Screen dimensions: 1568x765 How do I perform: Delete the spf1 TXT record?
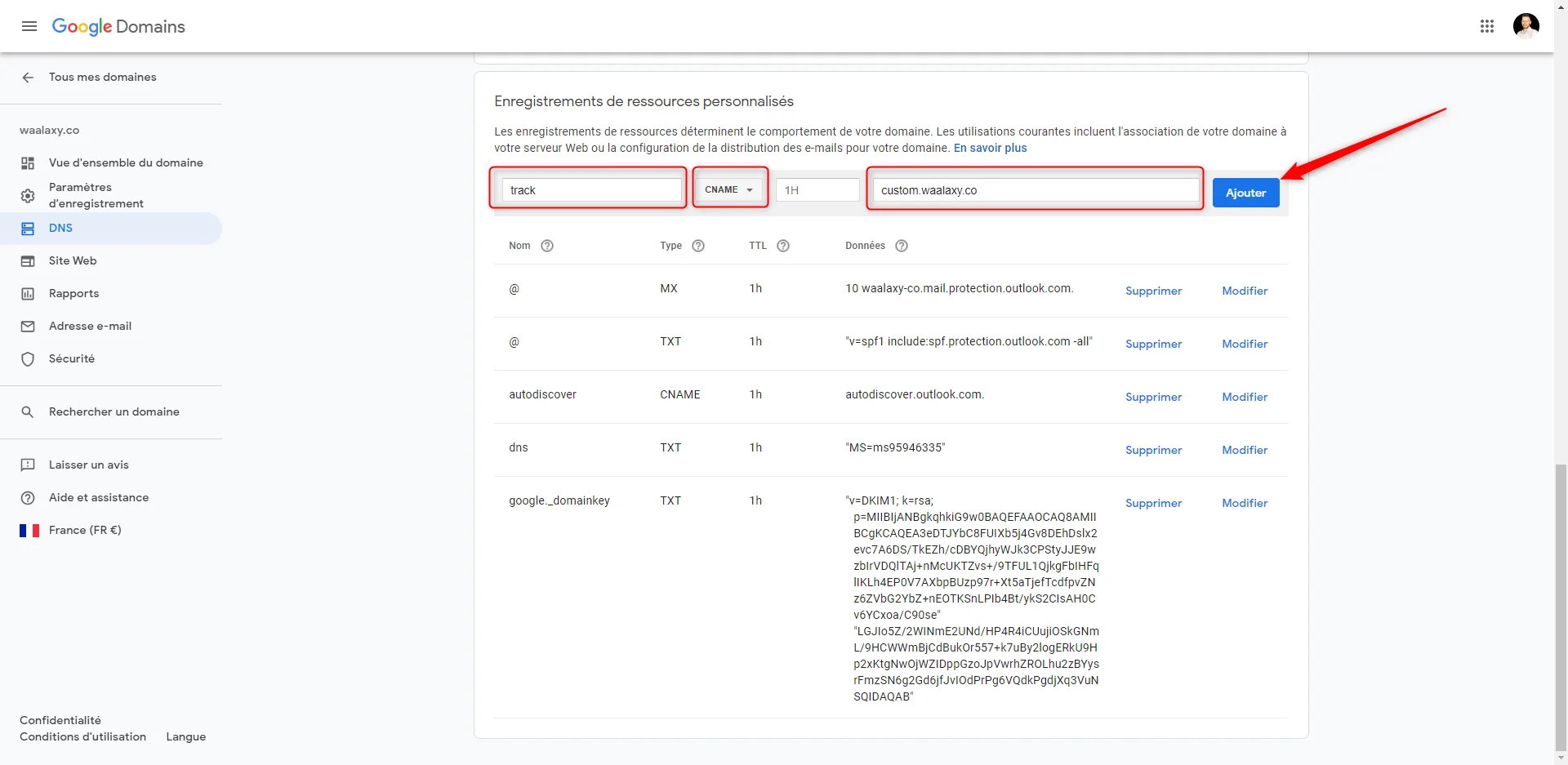1153,344
